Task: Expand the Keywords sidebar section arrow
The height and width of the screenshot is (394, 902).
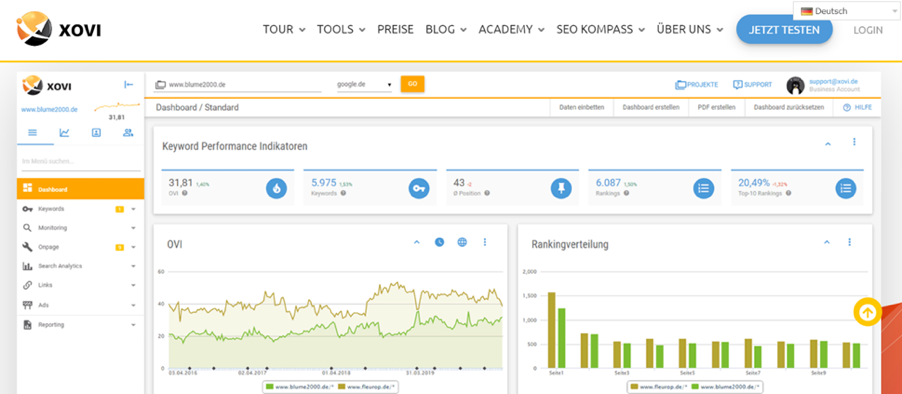Action: (133, 209)
